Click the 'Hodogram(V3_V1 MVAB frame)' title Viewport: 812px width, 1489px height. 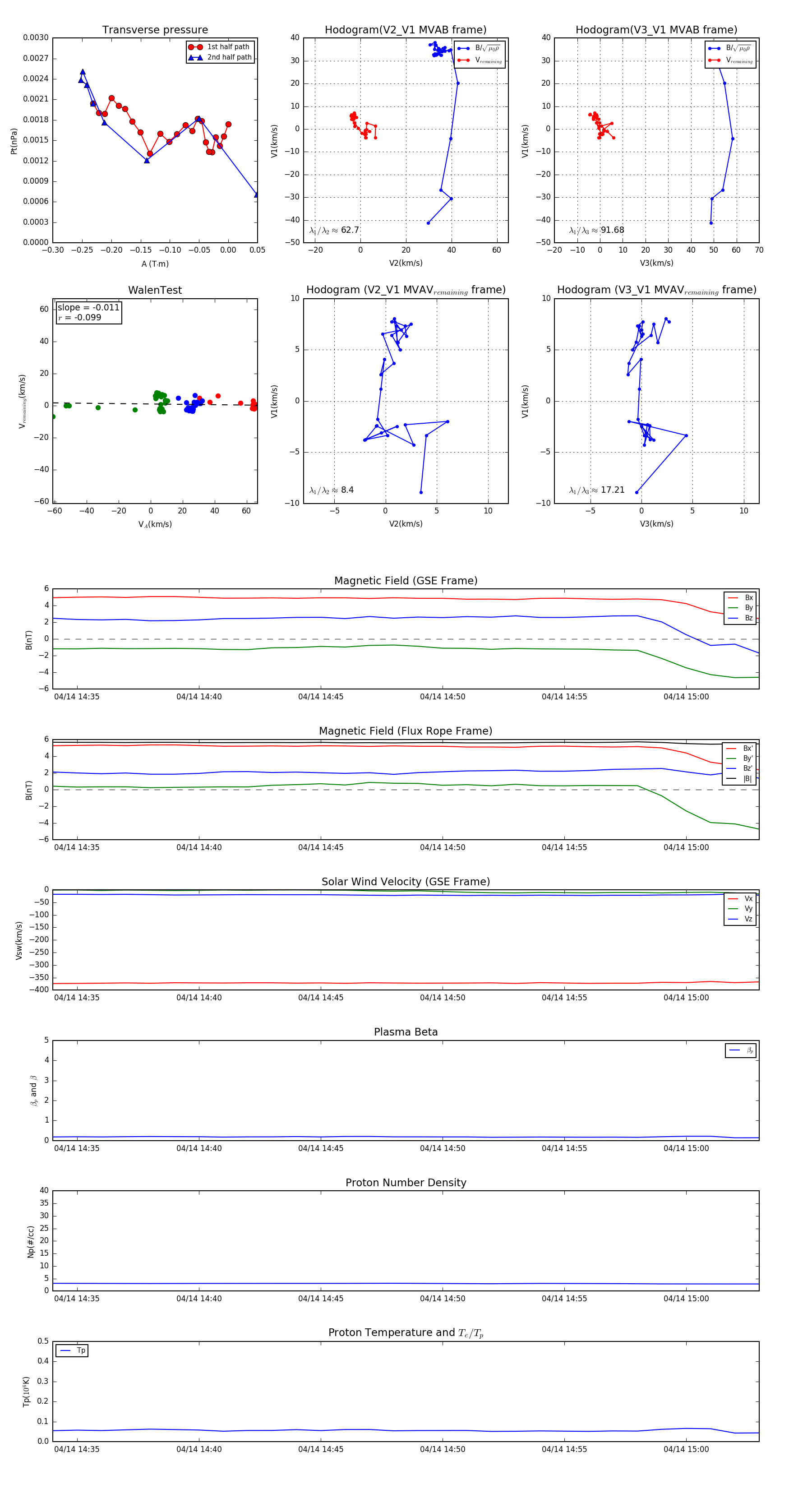coord(656,29)
